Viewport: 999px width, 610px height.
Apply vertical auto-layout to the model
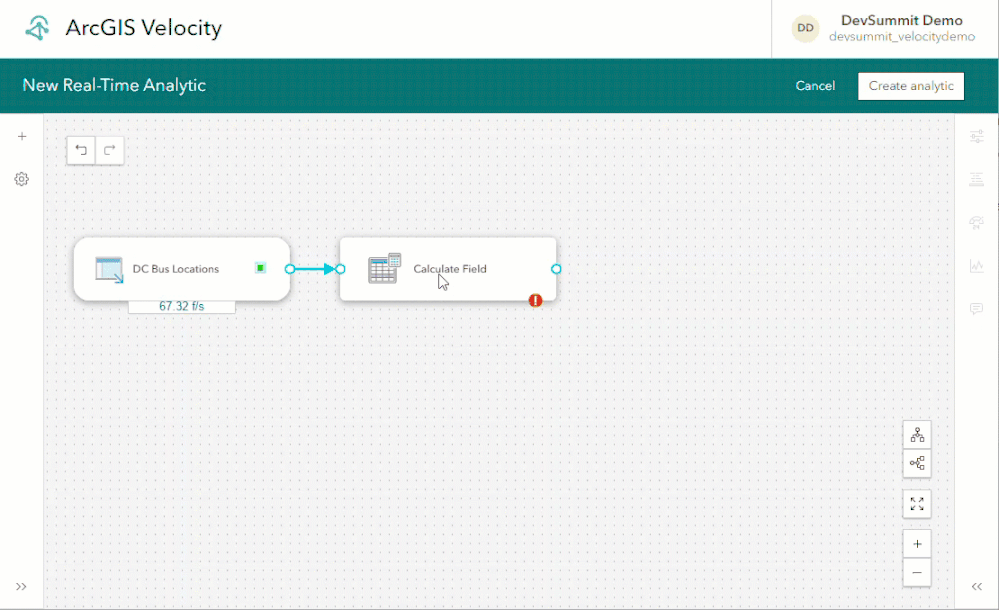point(917,435)
